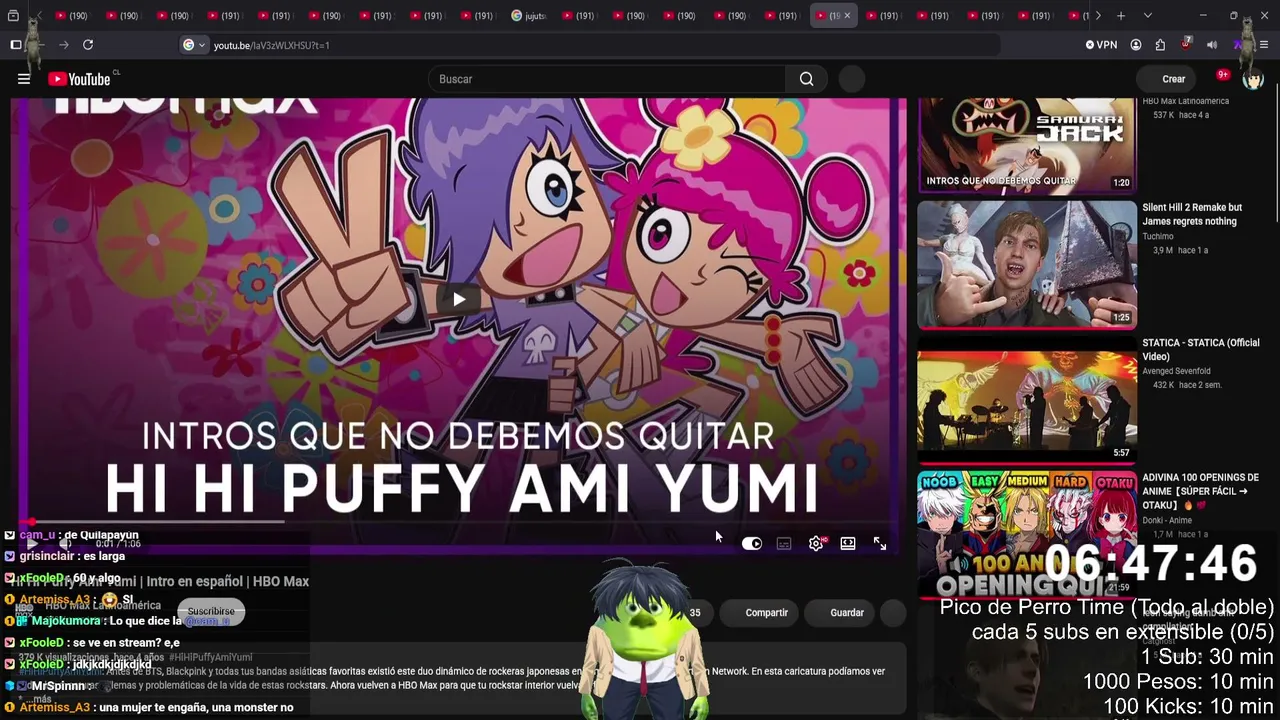Open the Samurai Jack intro thumbnail
Screen dimensions: 1280x720
(1027, 144)
